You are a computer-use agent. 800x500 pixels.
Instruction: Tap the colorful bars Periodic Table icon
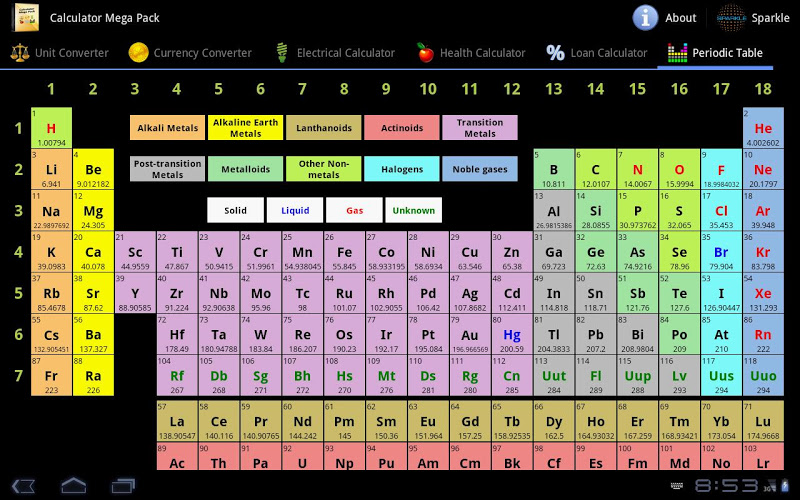(x=677, y=53)
